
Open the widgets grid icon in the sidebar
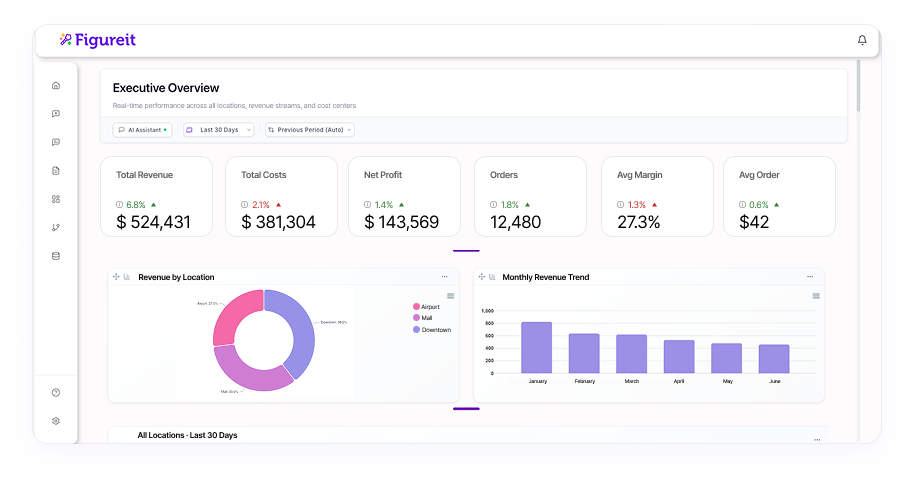pos(56,199)
